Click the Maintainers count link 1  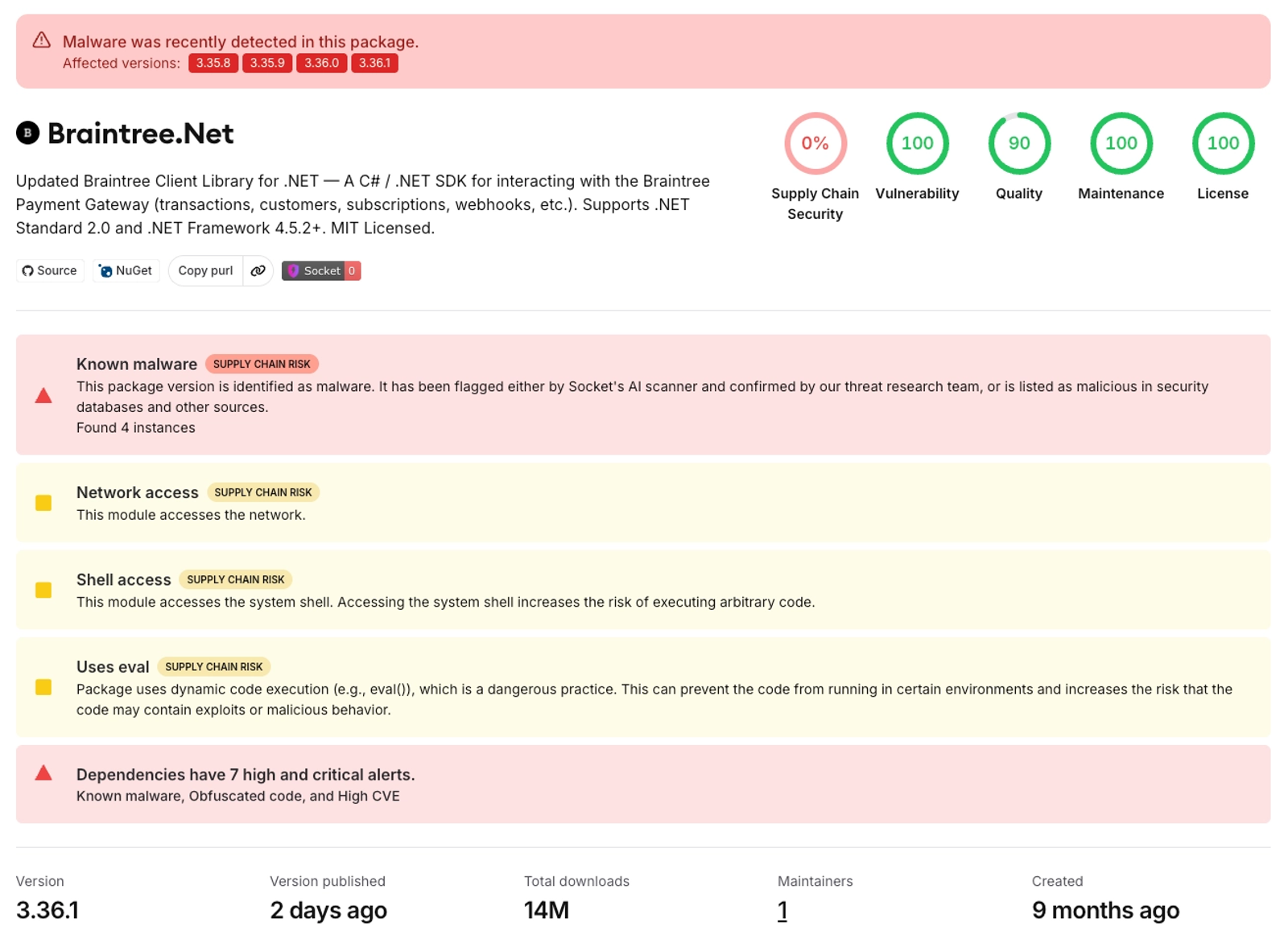point(782,910)
